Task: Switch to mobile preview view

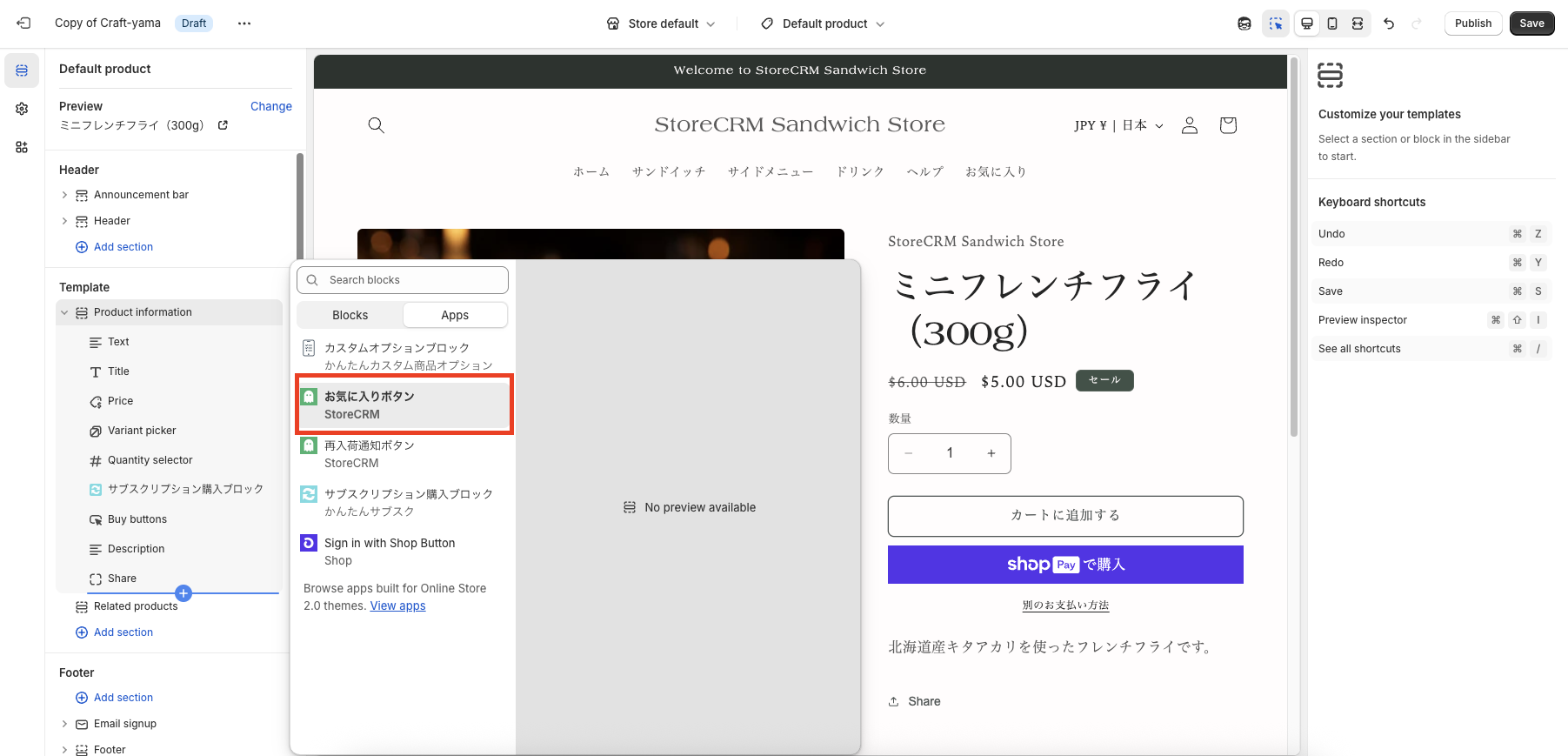Action: tap(1332, 23)
